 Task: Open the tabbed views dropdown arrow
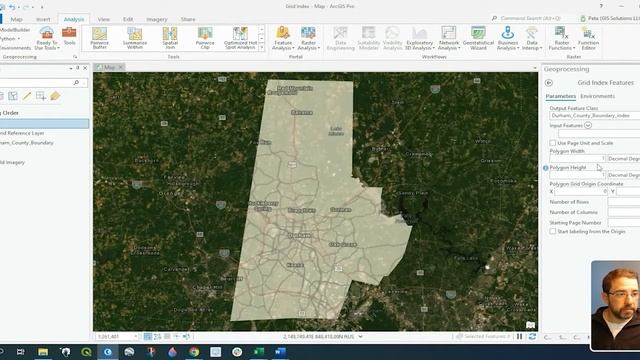[535, 68]
